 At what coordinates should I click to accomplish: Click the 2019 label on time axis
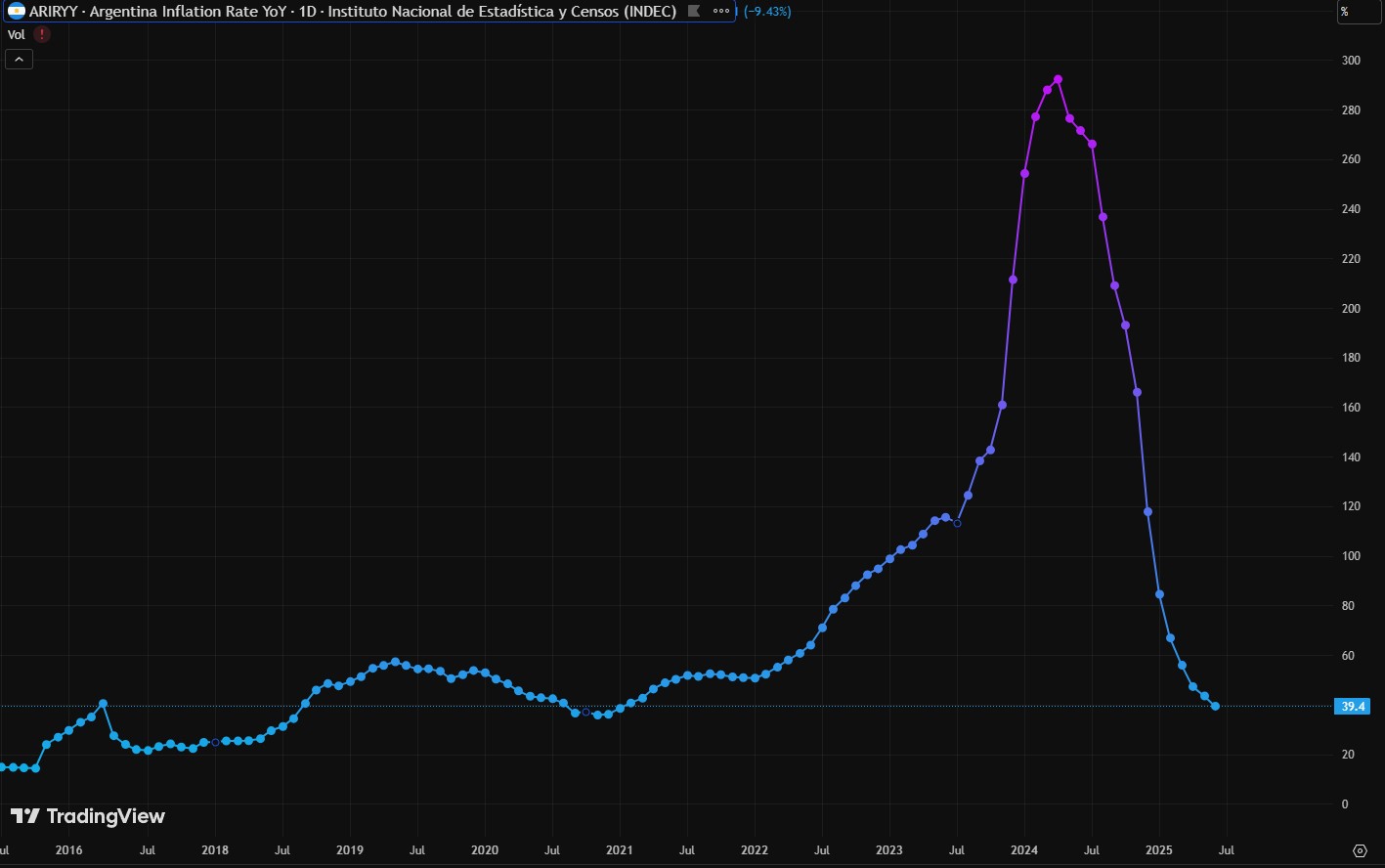tap(350, 850)
